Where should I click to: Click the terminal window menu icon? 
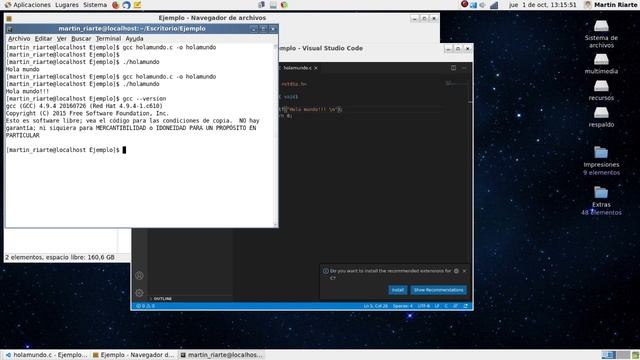[9, 29]
